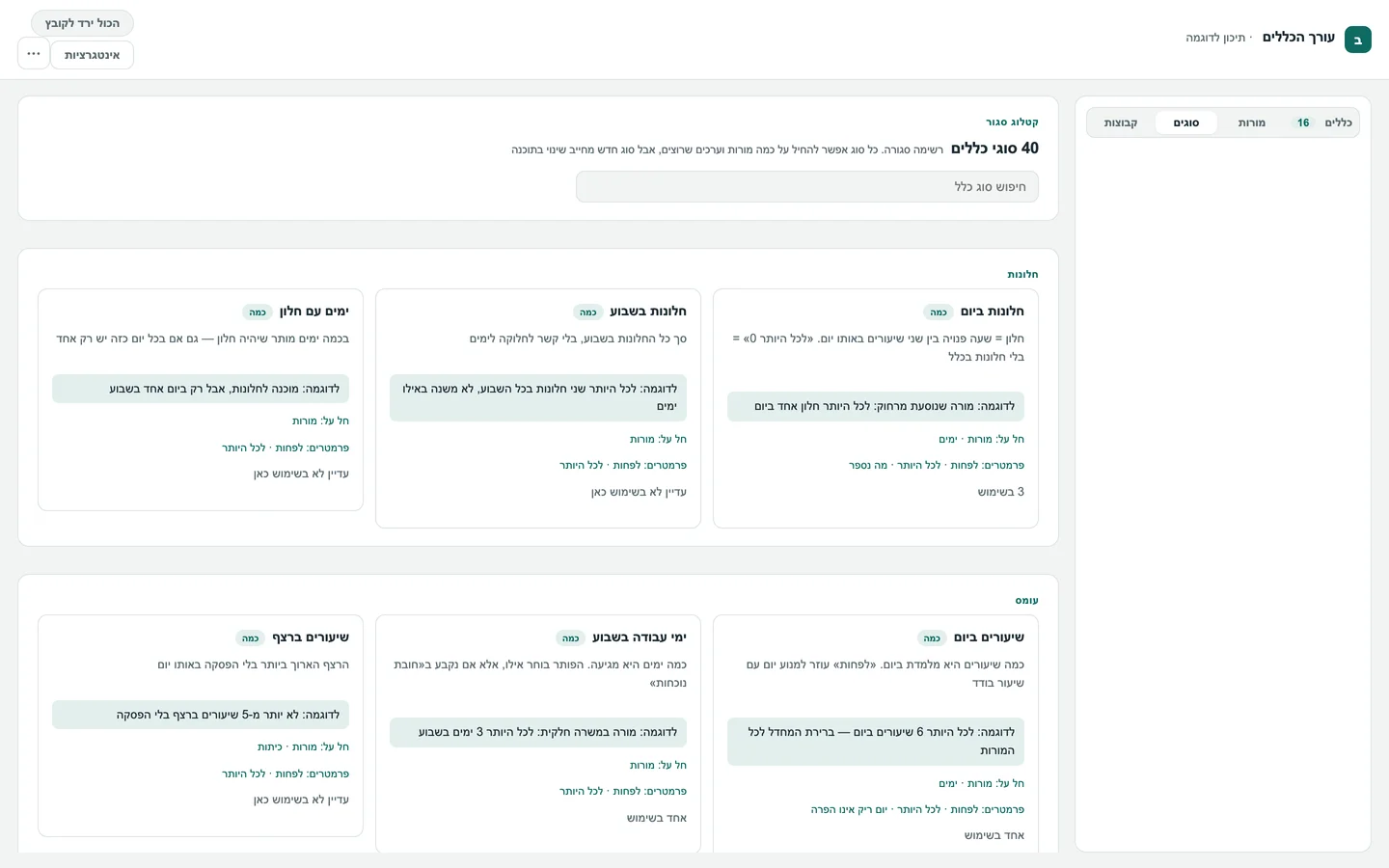The image size is (1389, 868).
Task: Click the כמה badge beside שיעורים ביום
Action: tap(932, 638)
